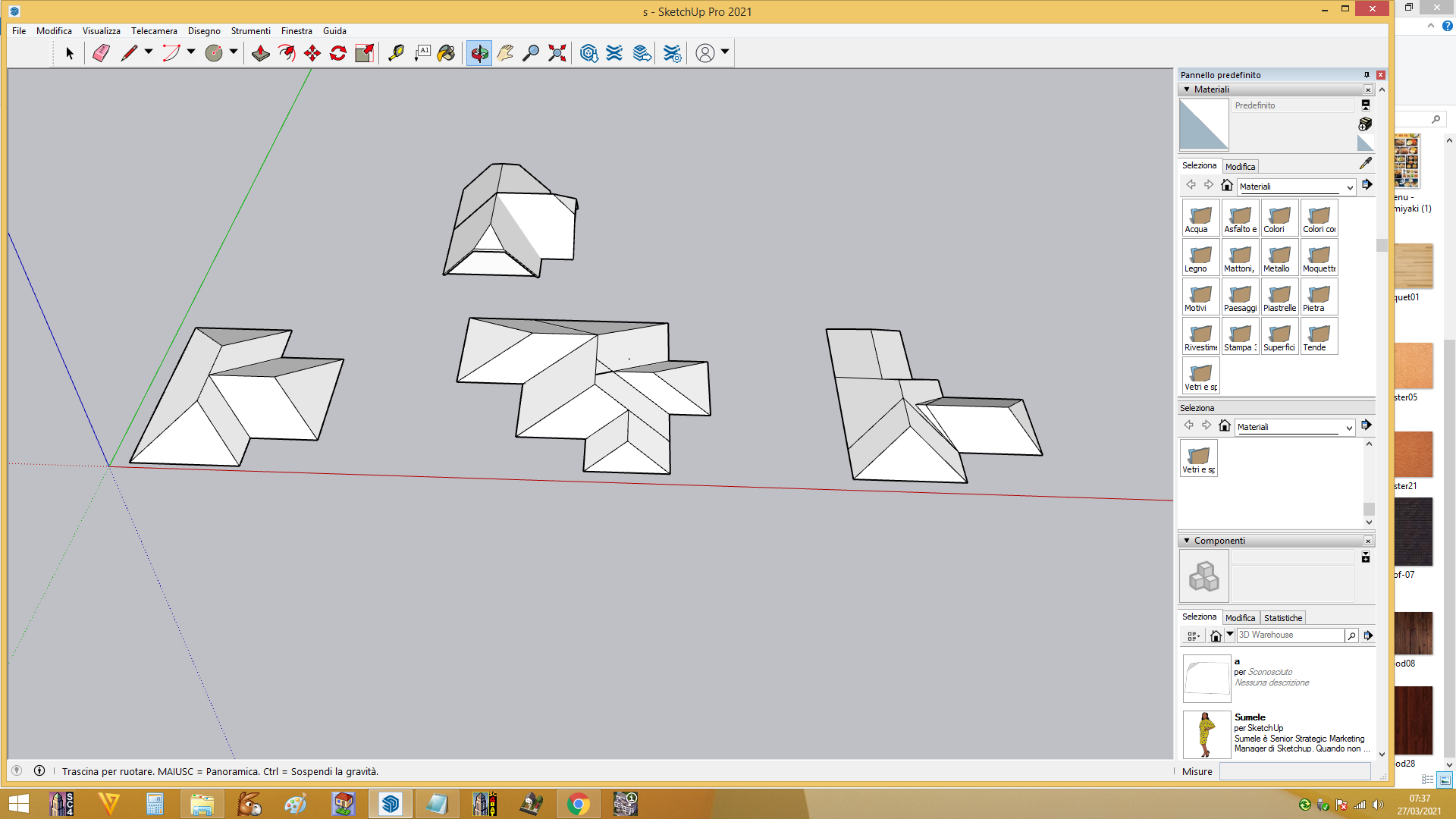Toggle the secondary selection pane in Materiali
The height and width of the screenshot is (819, 1456).
coord(1365,105)
